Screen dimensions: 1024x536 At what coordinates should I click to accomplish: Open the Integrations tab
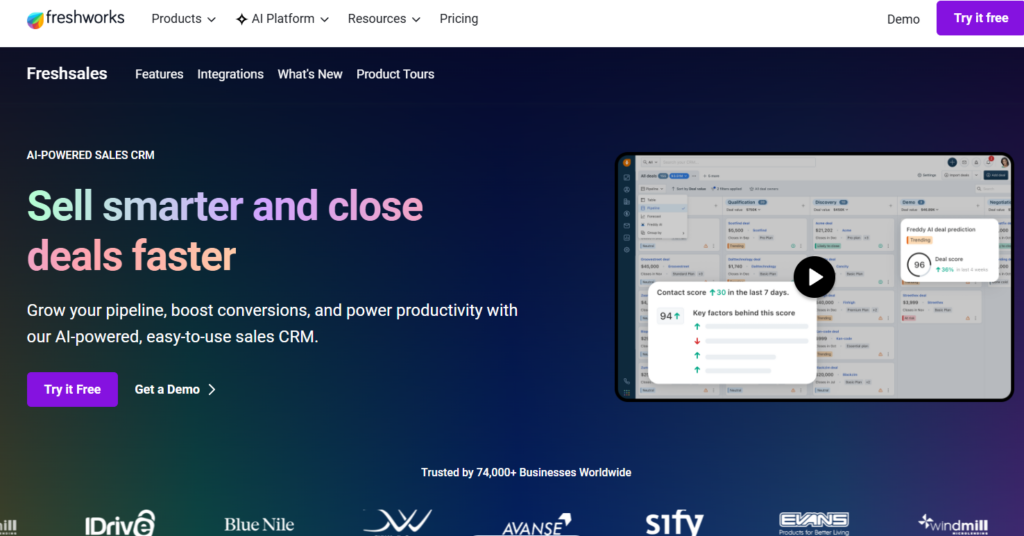[x=231, y=74]
